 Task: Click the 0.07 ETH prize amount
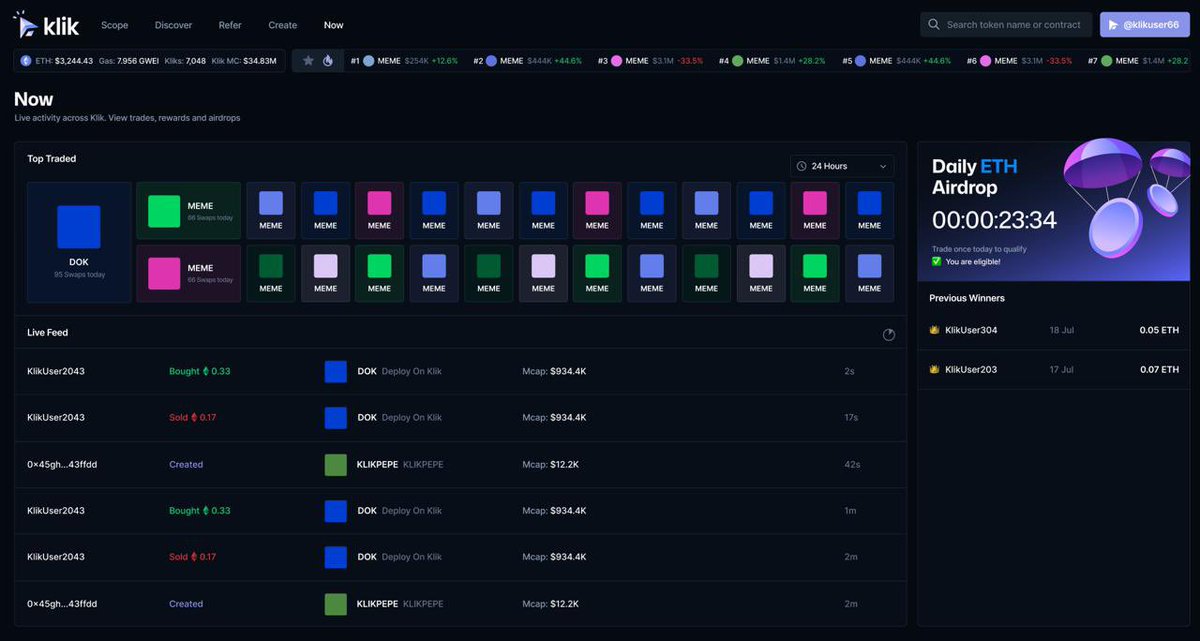pos(1159,369)
